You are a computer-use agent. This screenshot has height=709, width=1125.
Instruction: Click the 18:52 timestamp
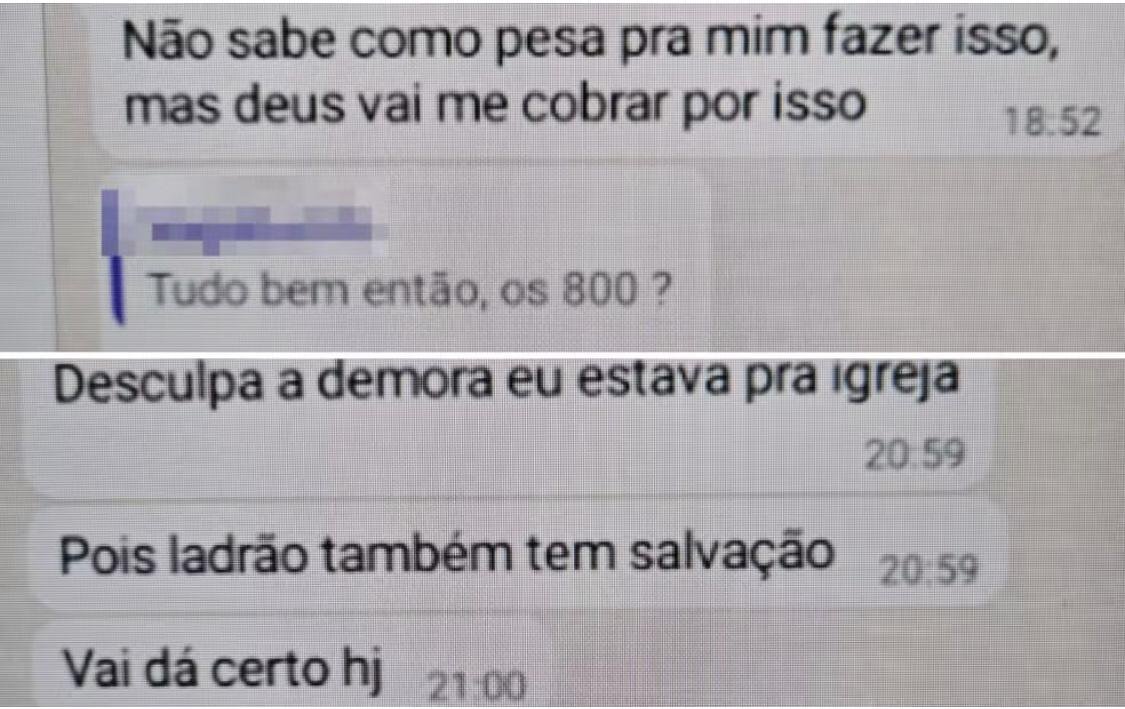point(1052,122)
